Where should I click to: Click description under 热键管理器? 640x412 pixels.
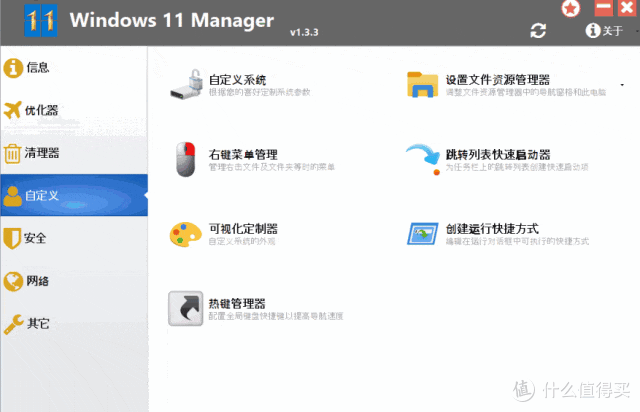[276, 316]
